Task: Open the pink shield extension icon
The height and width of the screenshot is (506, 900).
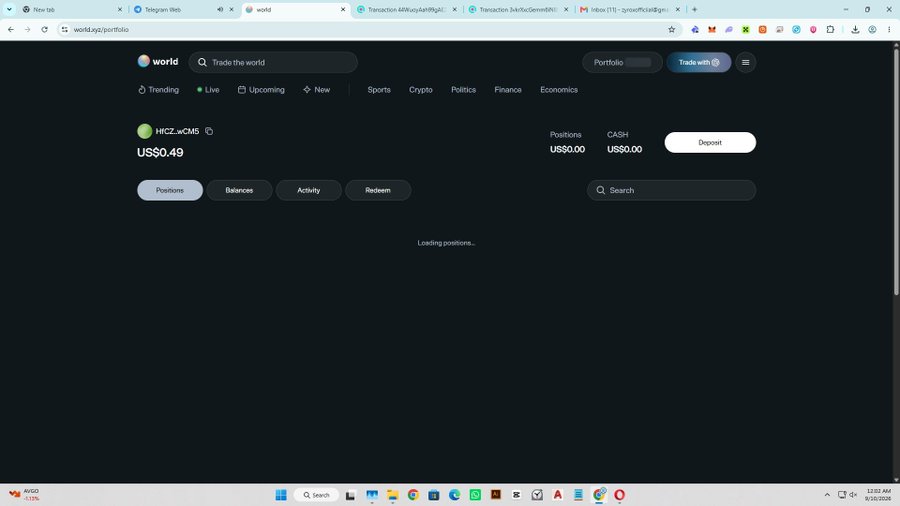Action: click(x=813, y=29)
